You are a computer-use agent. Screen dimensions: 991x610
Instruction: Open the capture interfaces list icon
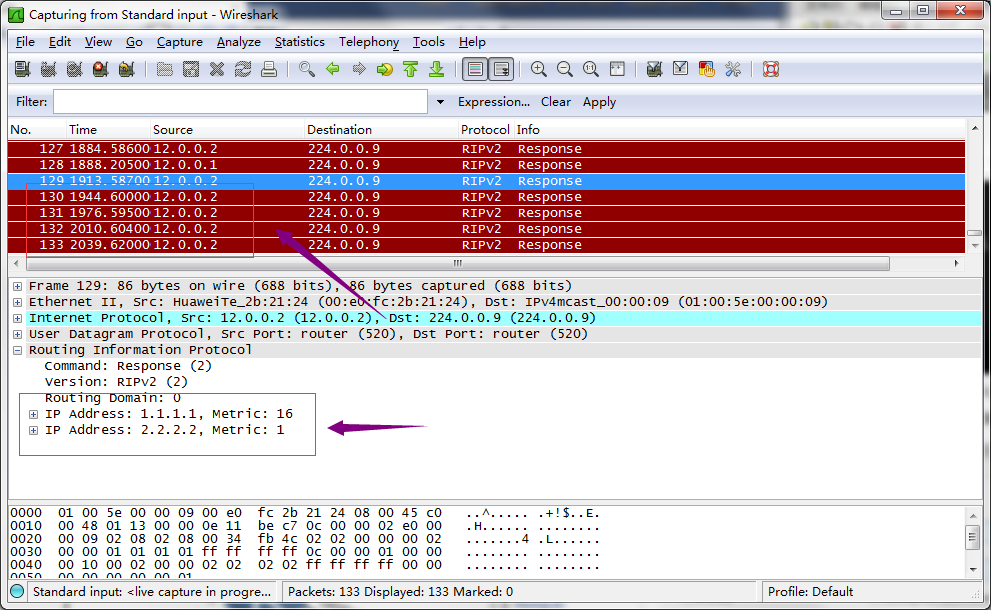pyautogui.click(x=23, y=69)
